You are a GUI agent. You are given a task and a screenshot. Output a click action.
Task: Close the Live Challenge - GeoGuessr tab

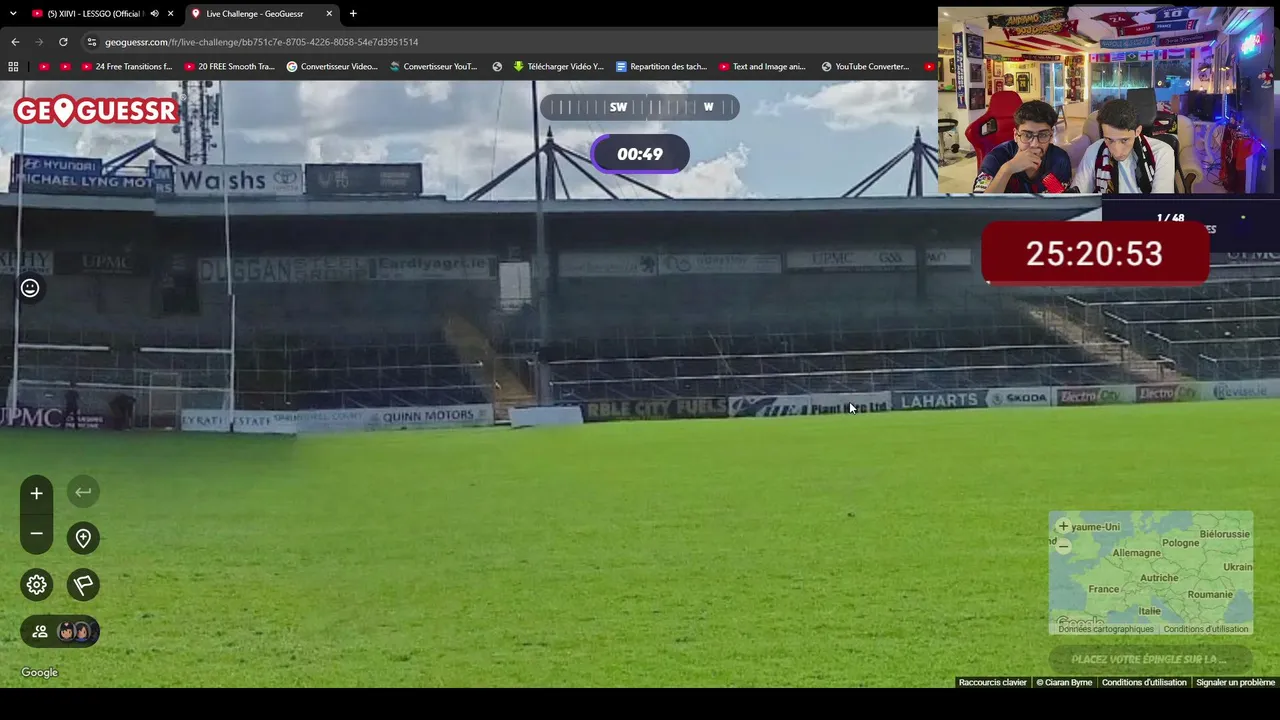[329, 14]
